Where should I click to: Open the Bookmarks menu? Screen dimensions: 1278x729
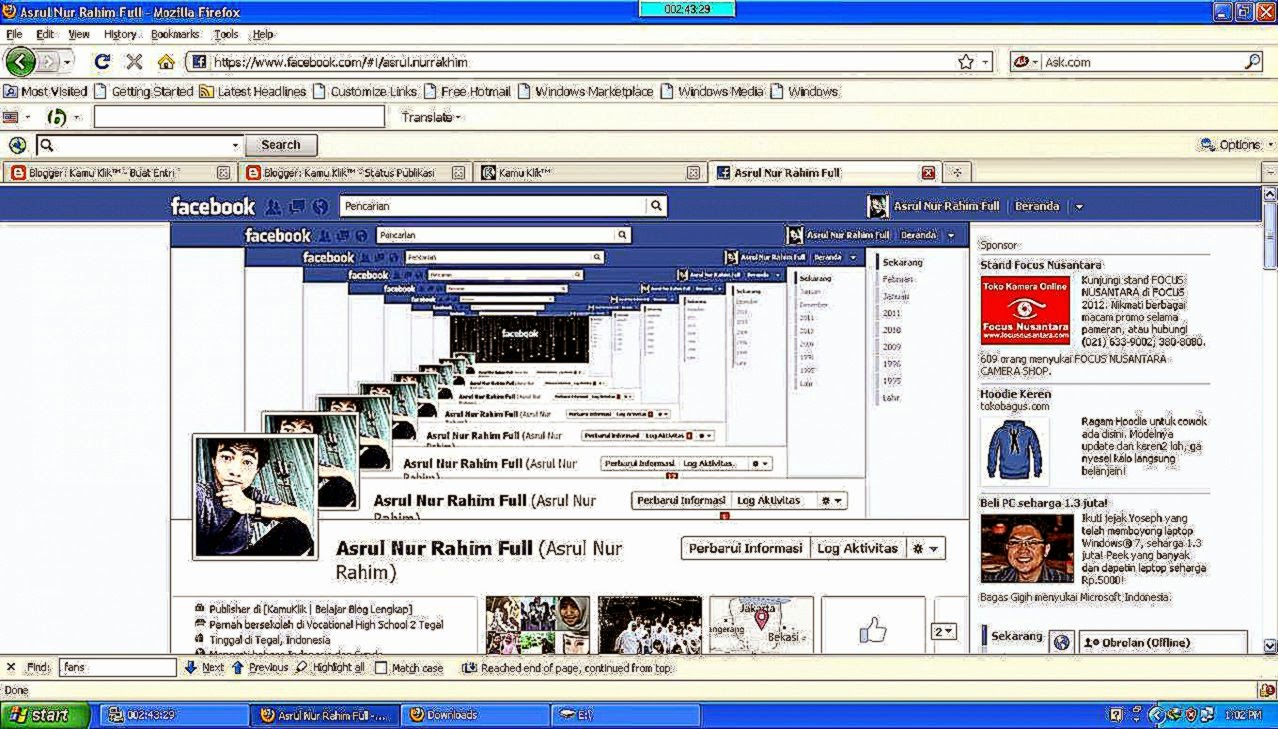tap(175, 34)
